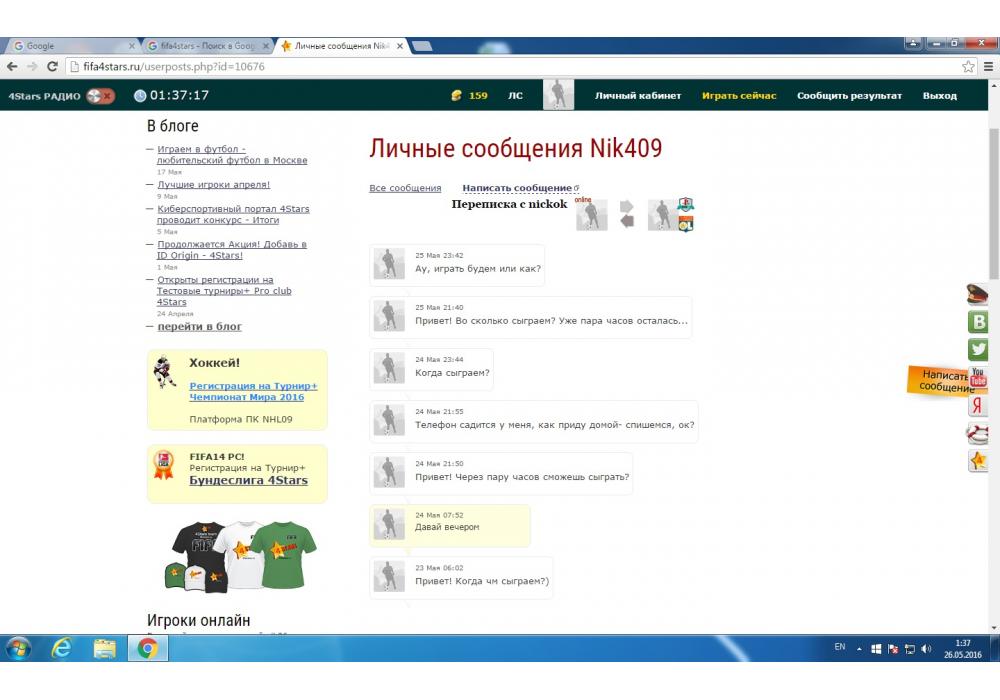
Task: Open the Twitter icon on the right
Action: click(978, 350)
